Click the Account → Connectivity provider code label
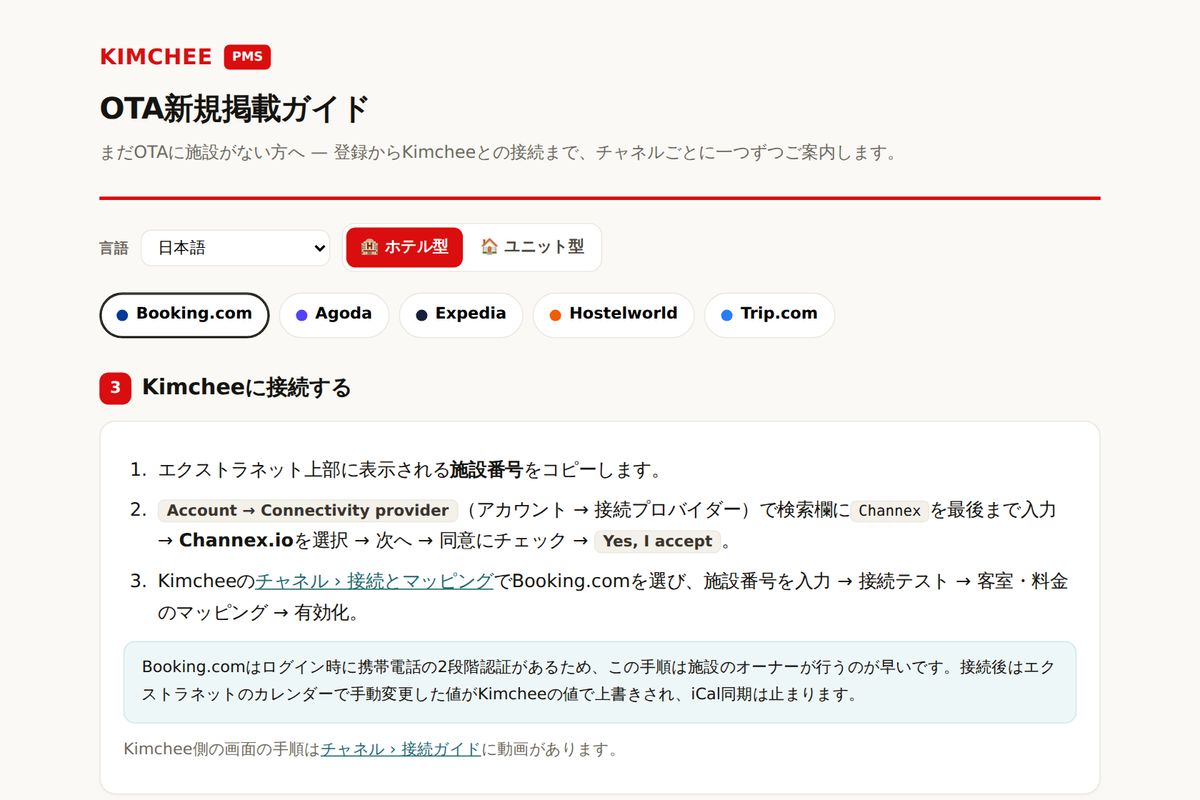 click(308, 510)
